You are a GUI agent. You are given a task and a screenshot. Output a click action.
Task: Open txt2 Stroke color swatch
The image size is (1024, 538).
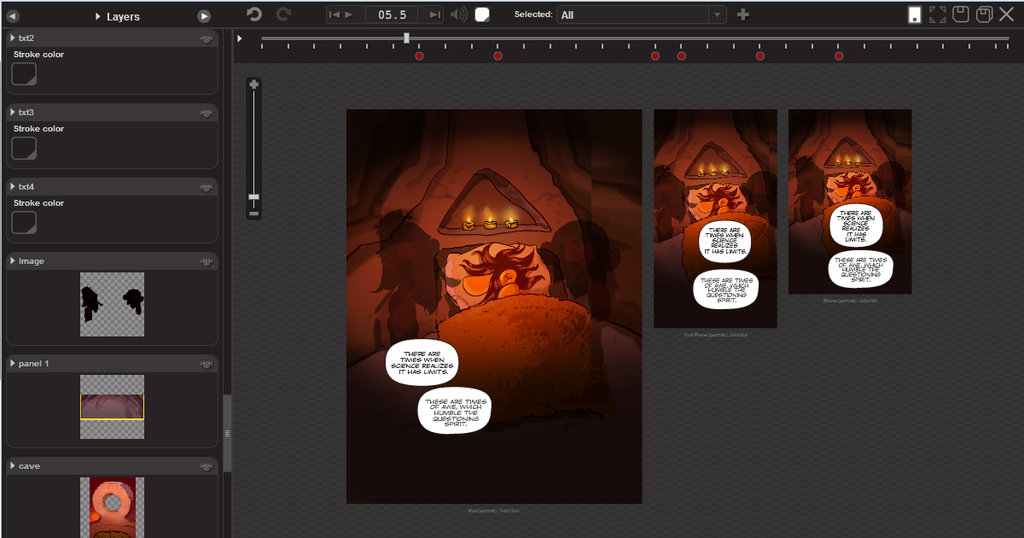24,74
